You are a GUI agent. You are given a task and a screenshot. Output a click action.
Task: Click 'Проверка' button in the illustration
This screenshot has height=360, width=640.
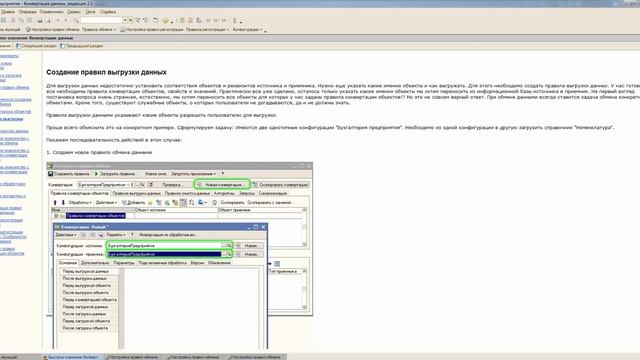point(171,185)
